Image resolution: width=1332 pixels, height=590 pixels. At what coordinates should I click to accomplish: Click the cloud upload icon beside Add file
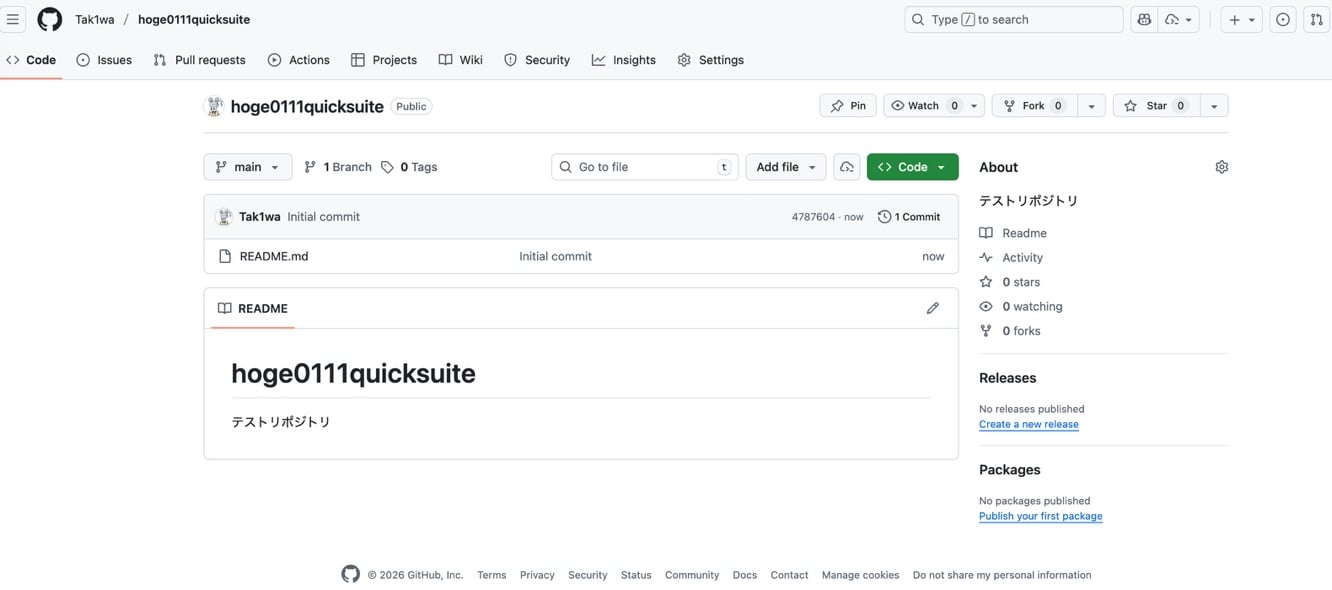pyautogui.click(x=846, y=167)
